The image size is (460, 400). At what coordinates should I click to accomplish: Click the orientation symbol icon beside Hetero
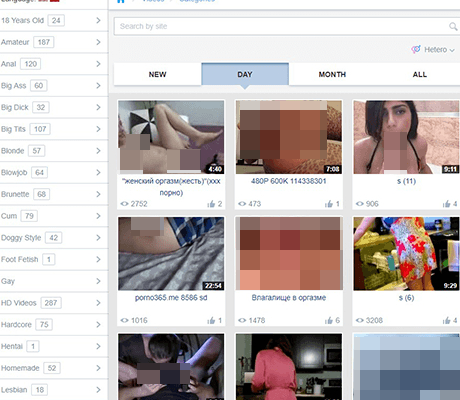416,49
